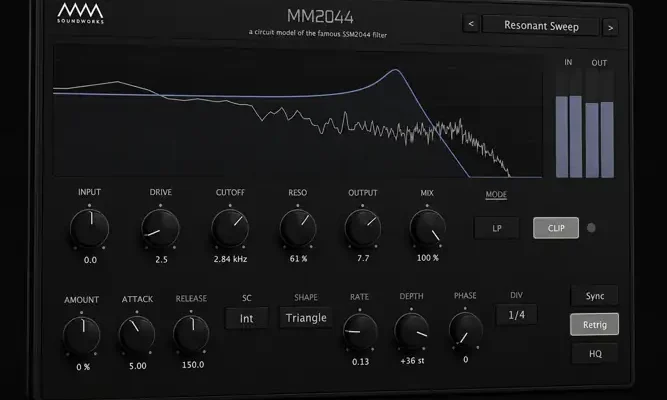Click the 0 phase value

click(466, 360)
